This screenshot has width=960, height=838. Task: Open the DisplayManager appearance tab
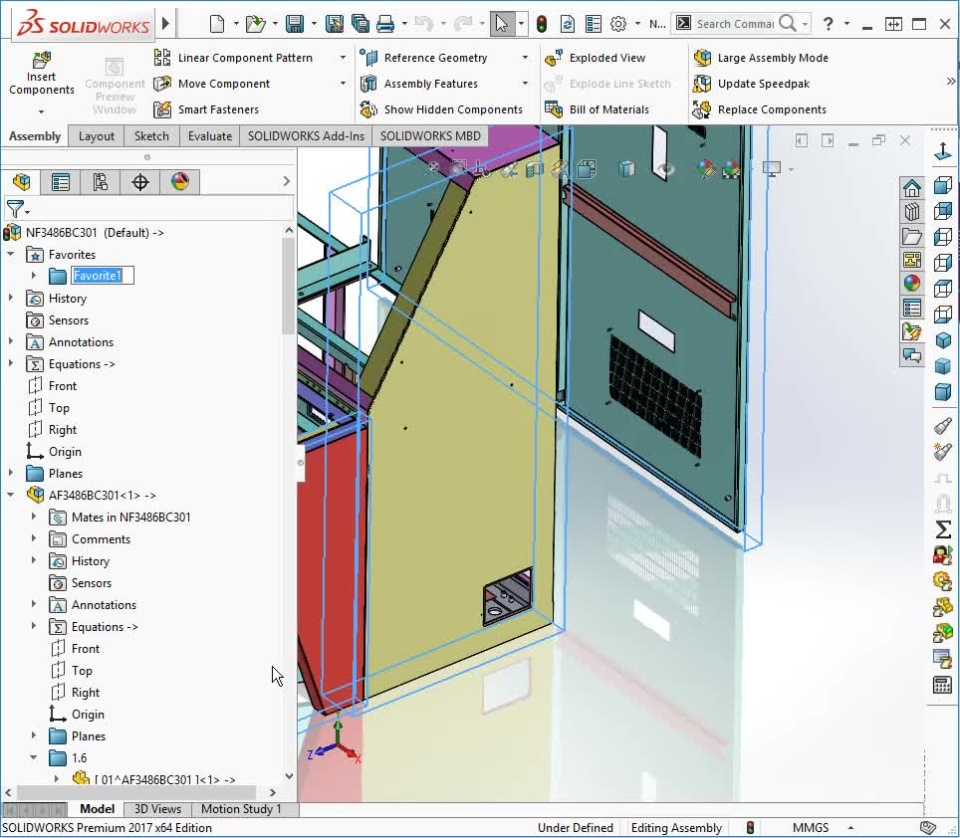point(179,181)
